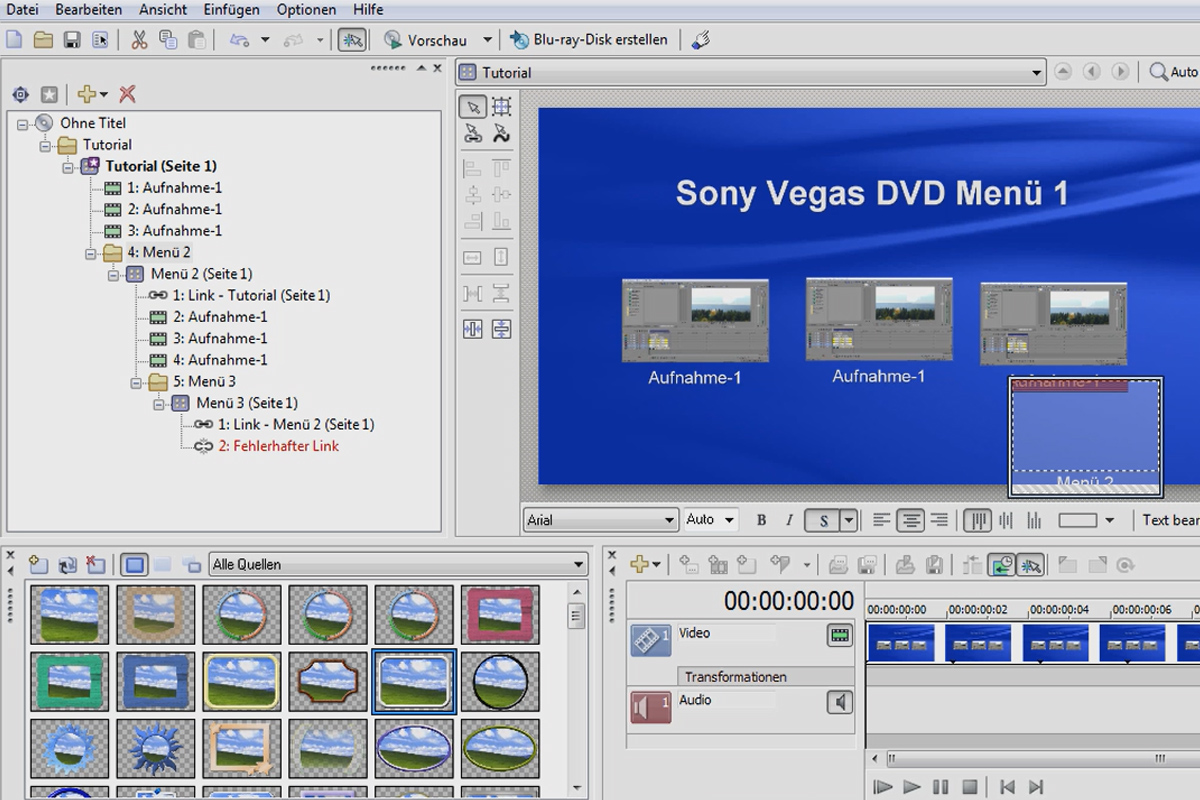
Task: Open the Hilfe menu
Action: coord(368,9)
